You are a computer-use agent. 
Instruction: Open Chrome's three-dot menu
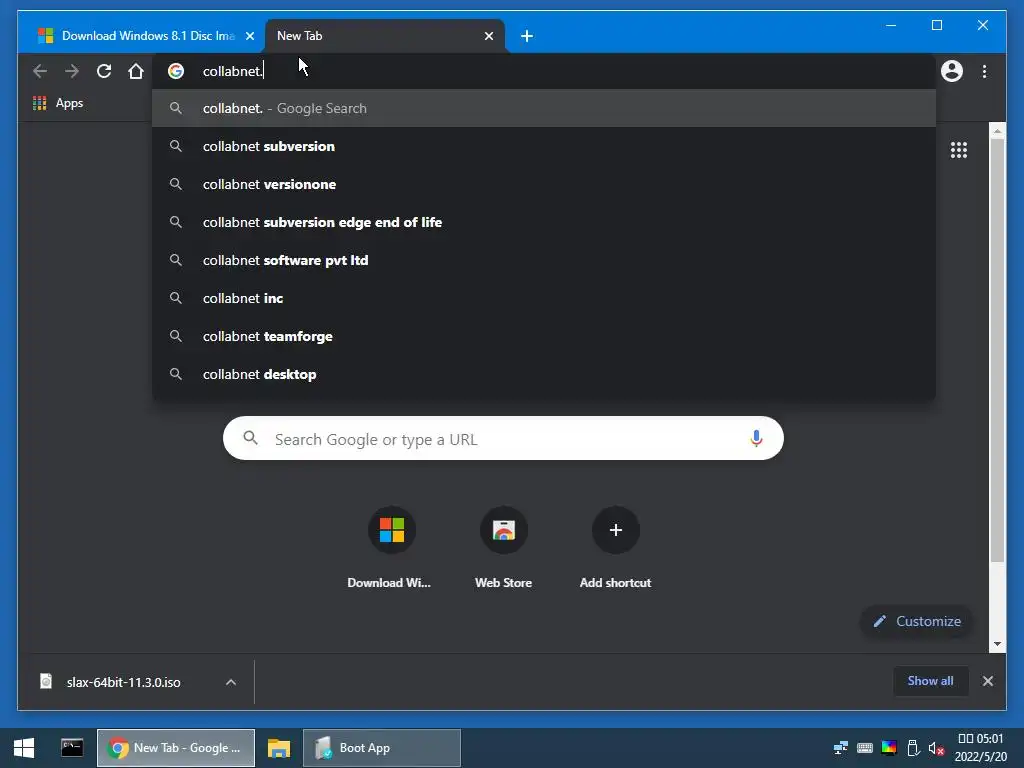click(984, 71)
